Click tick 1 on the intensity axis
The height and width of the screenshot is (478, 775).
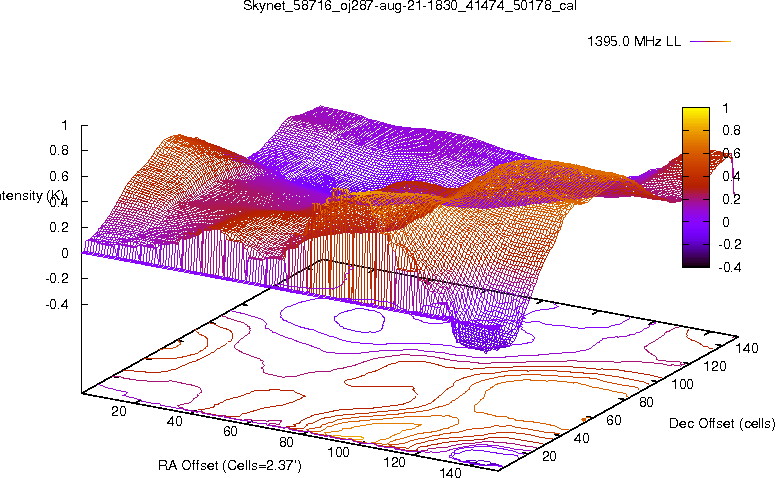pyautogui.click(x=64, y=126)
